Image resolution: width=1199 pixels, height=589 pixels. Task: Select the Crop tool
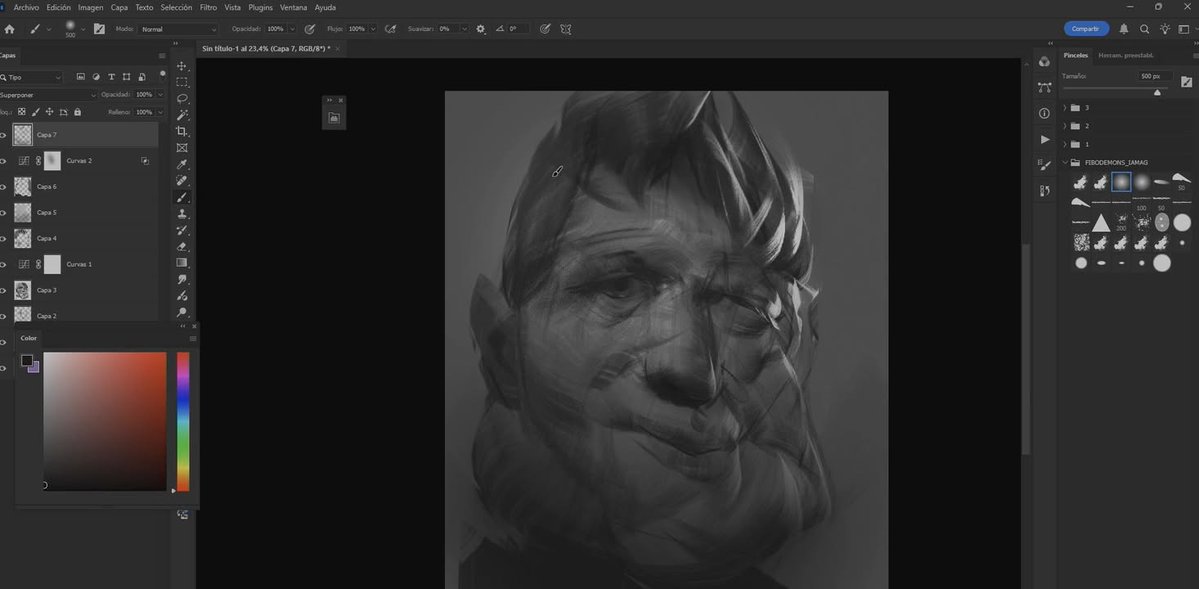[182, 132]
